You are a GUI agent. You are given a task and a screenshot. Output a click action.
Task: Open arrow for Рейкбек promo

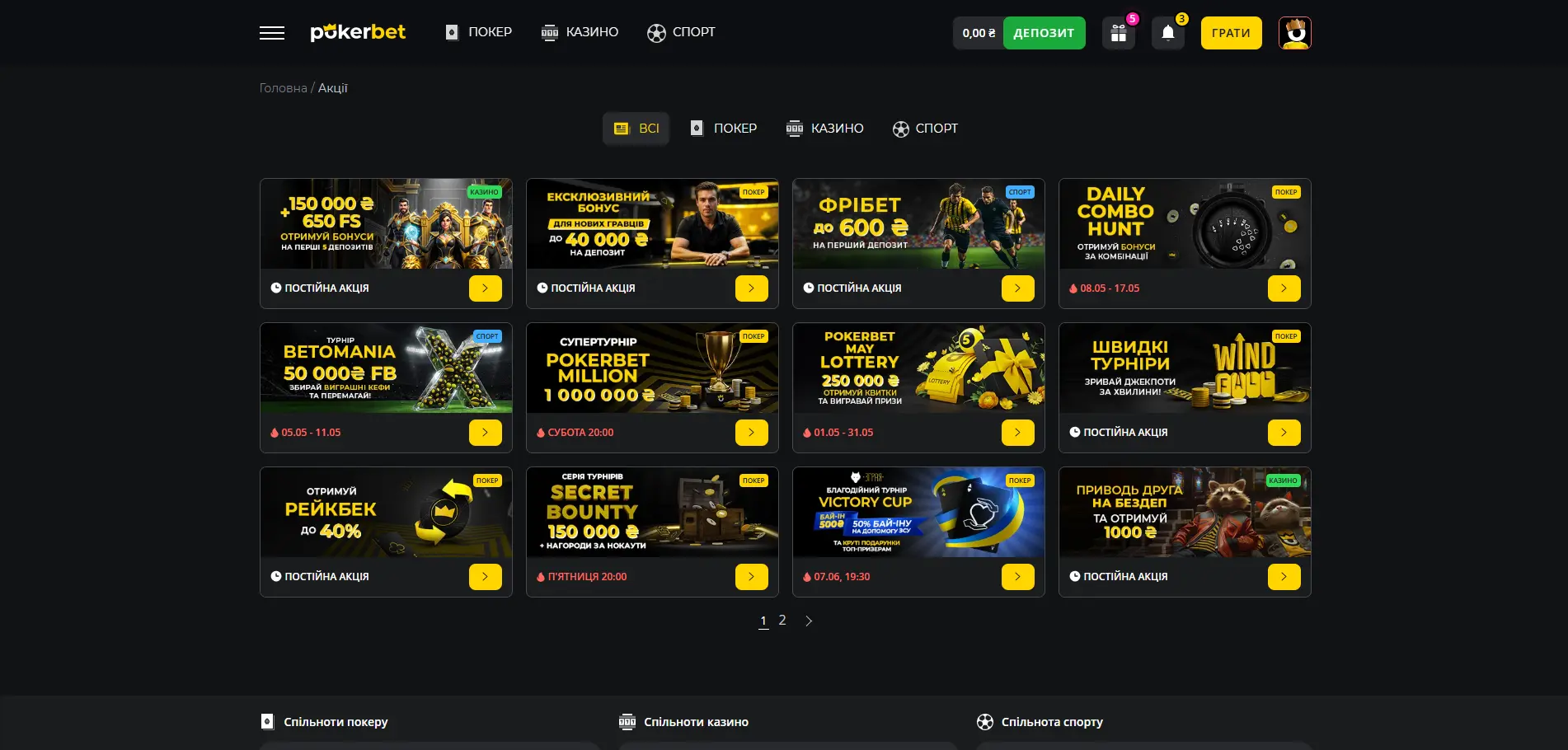(486, 577)
